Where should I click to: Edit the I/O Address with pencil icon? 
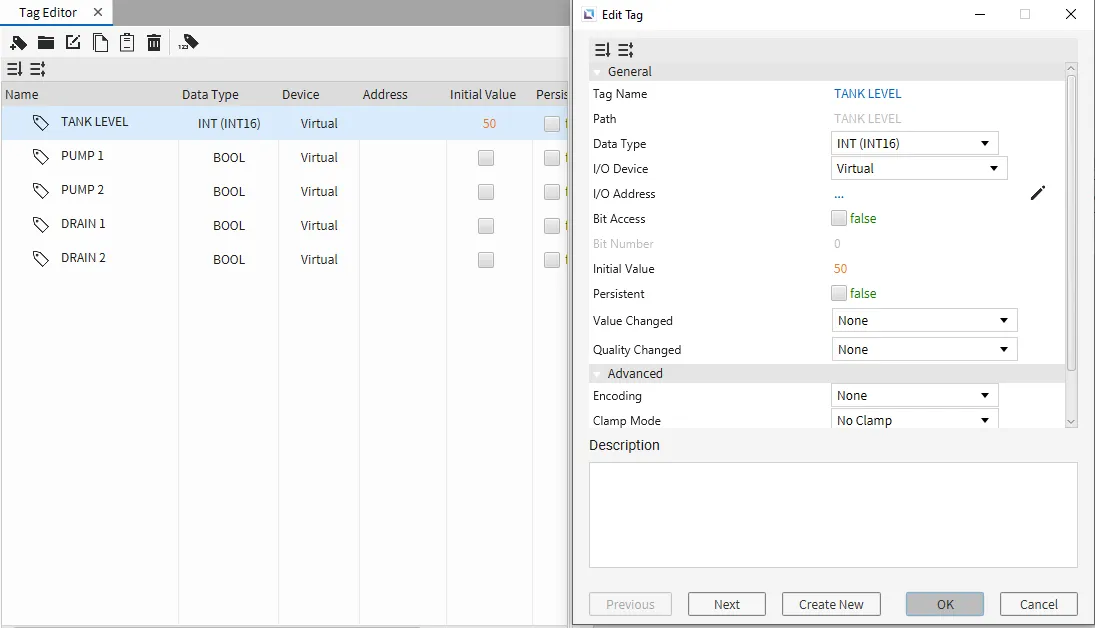point(1038,193)
